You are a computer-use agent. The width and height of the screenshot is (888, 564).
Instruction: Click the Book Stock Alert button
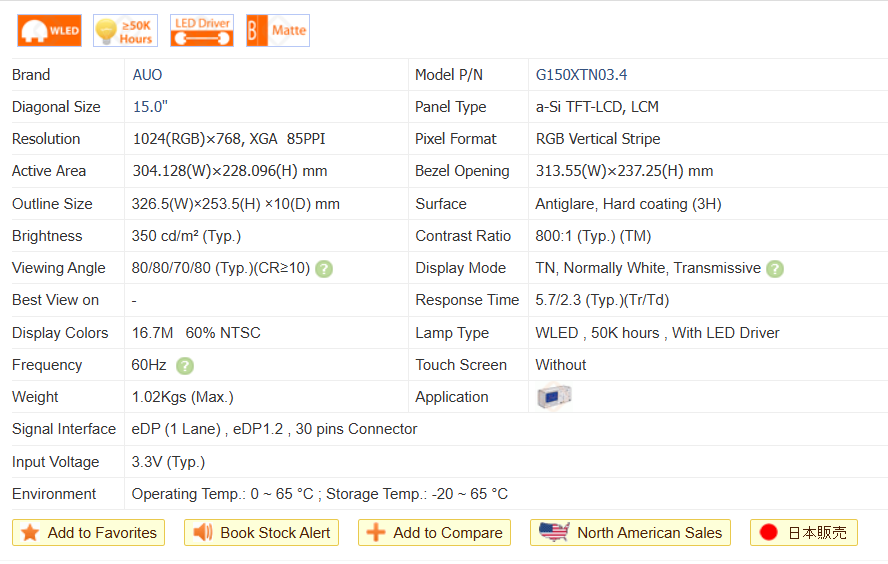[x=262, y=533]
